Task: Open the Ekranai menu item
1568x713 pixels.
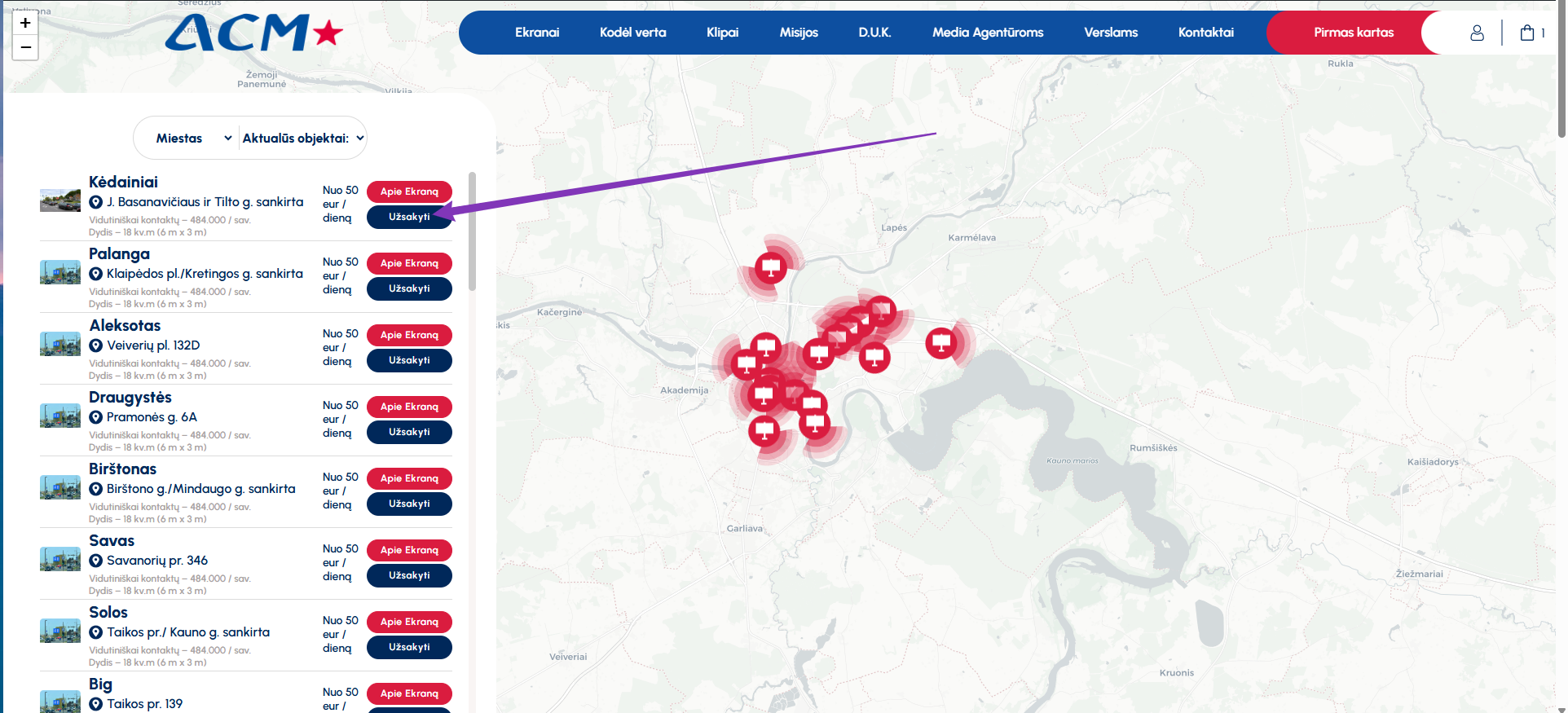Action: [x=537, y=33]
